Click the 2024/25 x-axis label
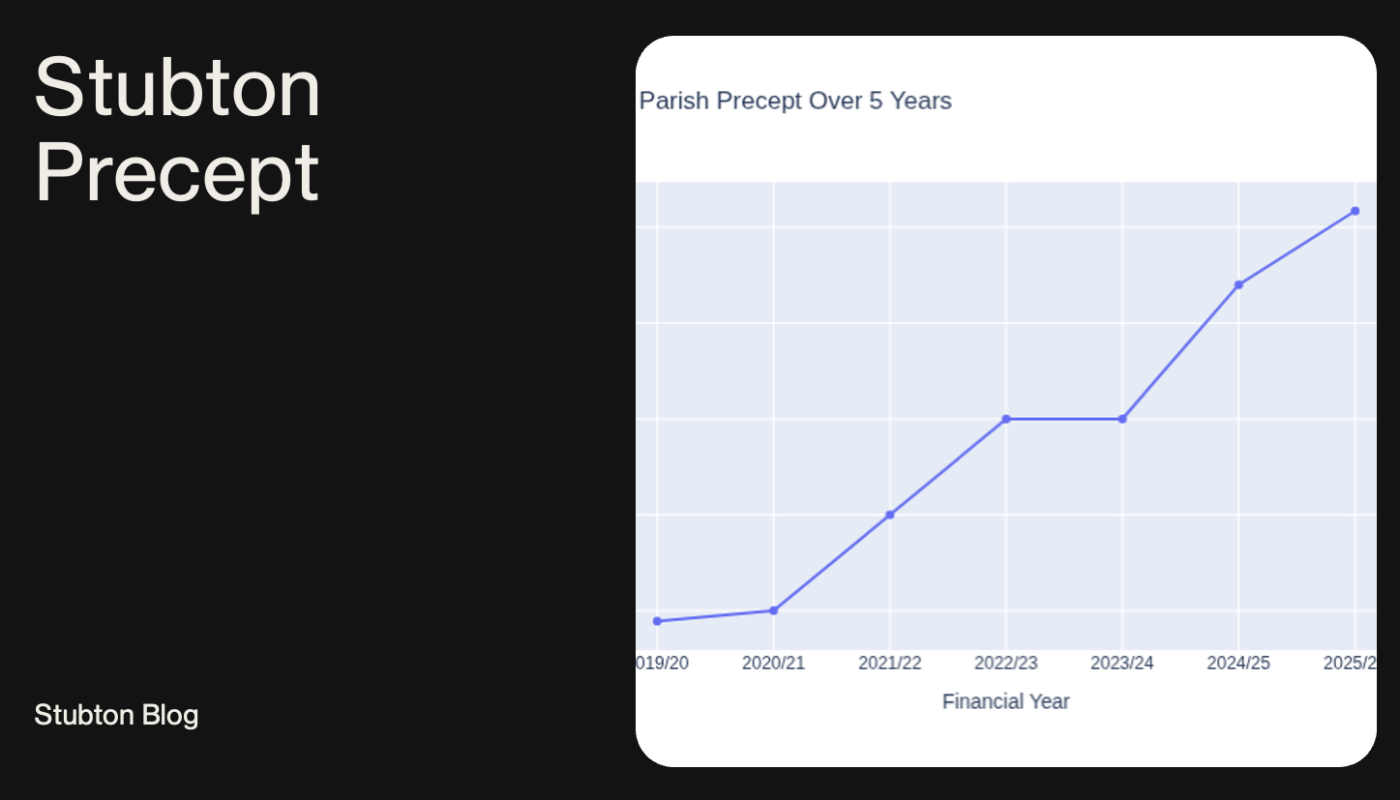This screenshot has height=800, width=1400. pyautogui.click(x=1239, y=663)
